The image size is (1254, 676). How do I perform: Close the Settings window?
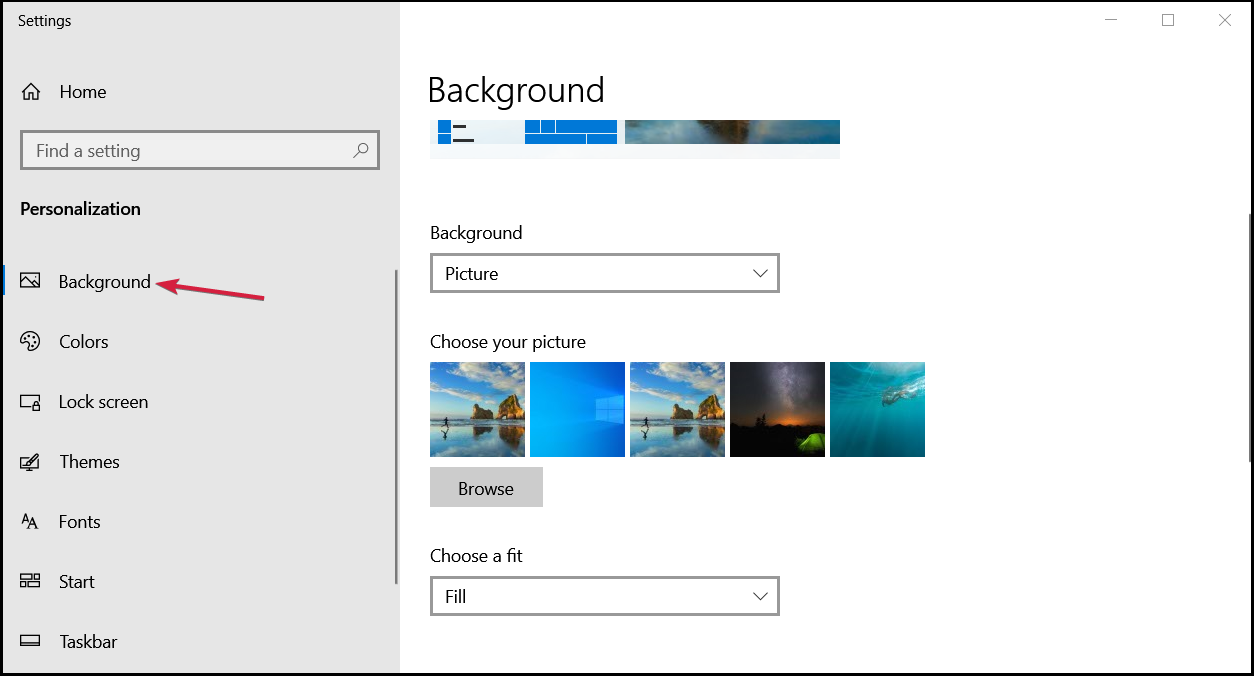1225,20
